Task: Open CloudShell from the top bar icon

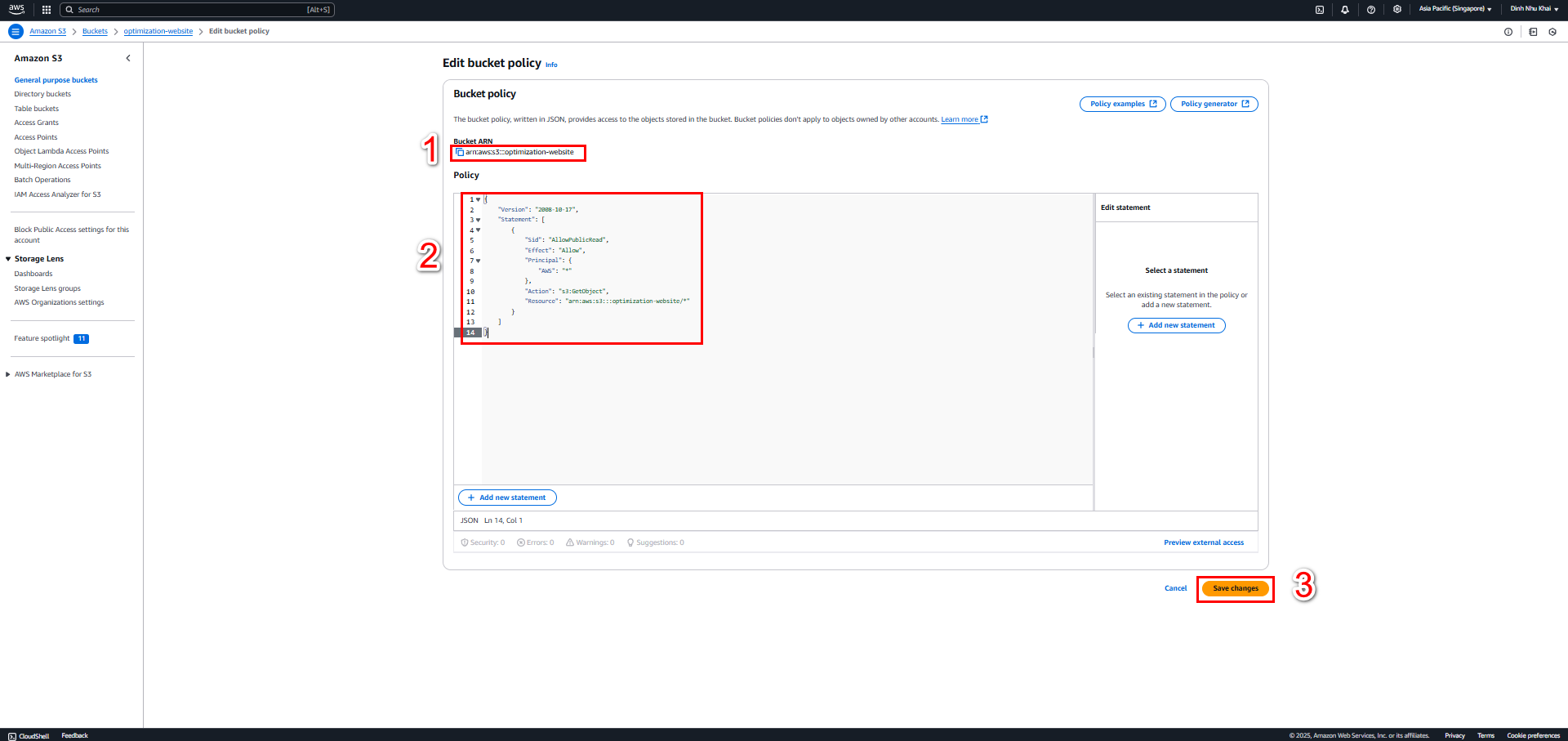Action: pos(1320,10)
